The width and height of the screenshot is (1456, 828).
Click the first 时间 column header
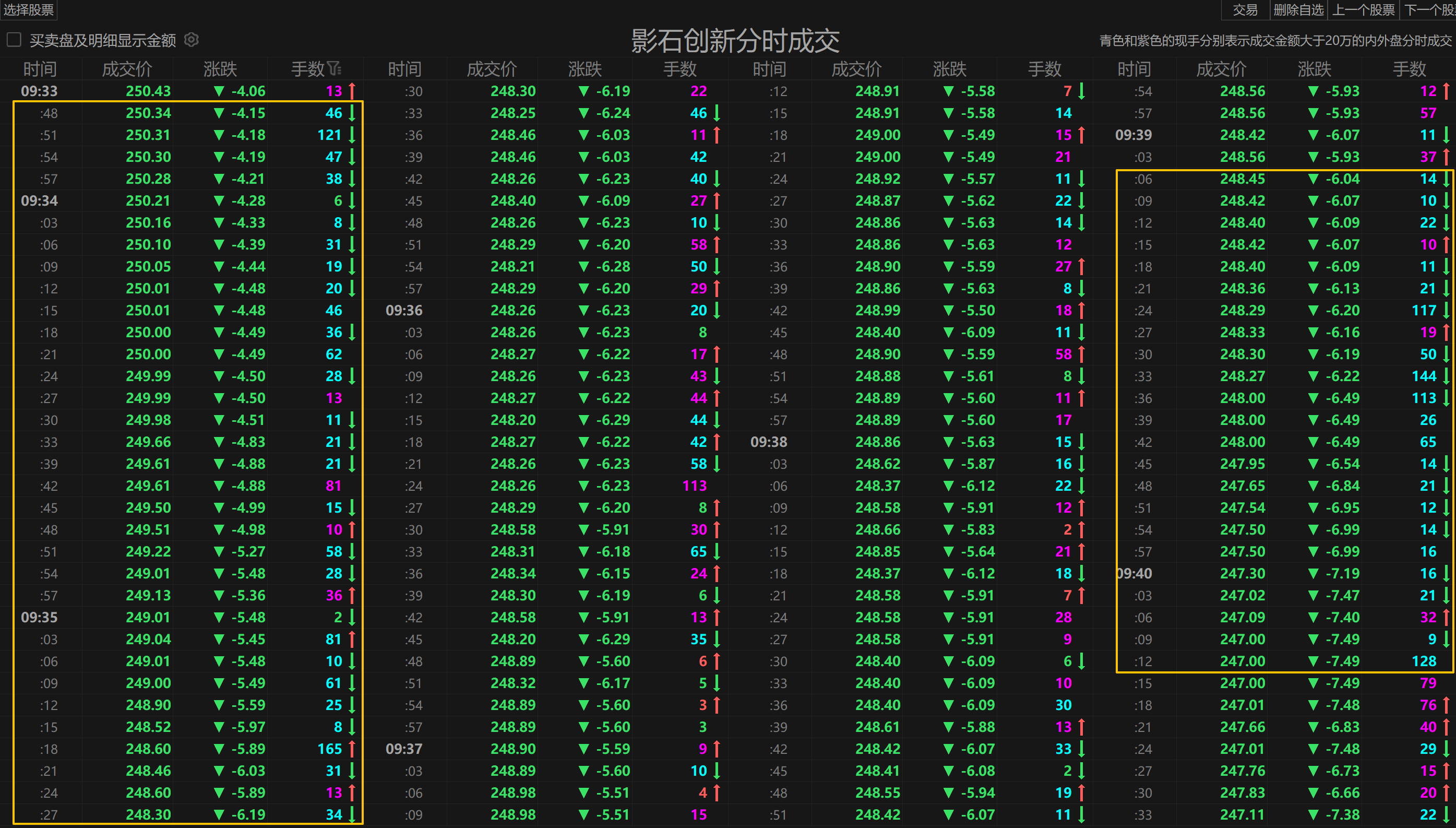(40, 69)
